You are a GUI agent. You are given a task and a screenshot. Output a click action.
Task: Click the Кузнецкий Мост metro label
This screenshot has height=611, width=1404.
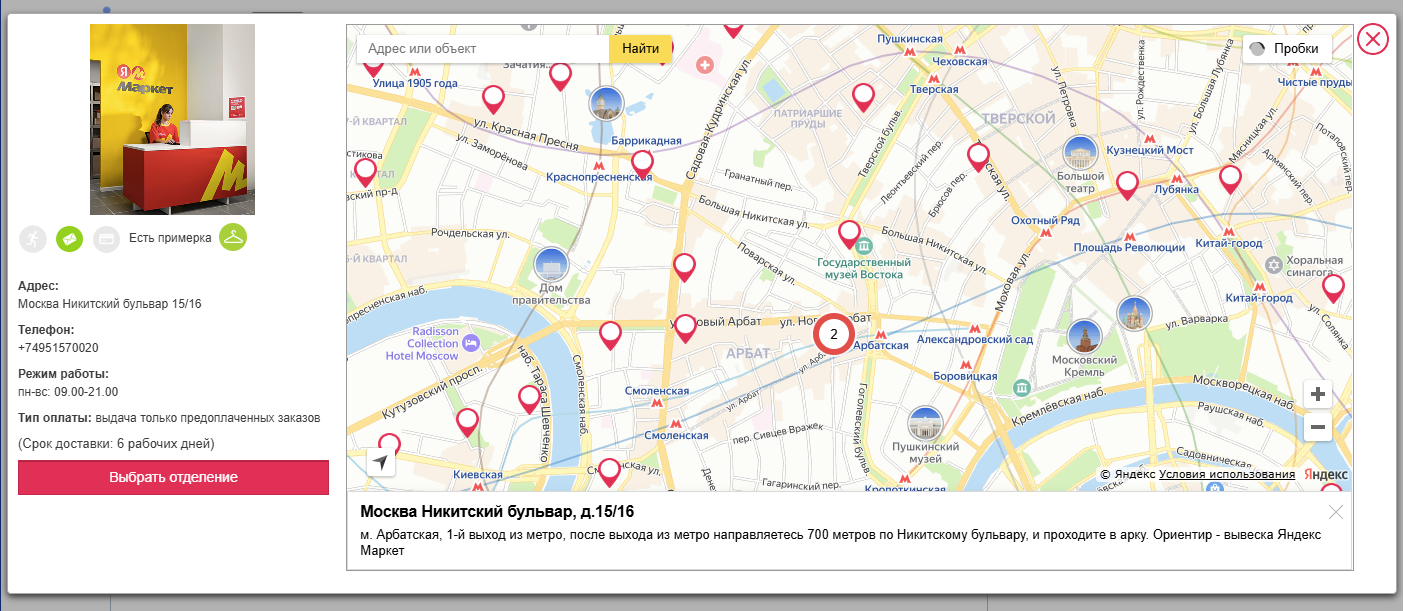[1151, 150]
